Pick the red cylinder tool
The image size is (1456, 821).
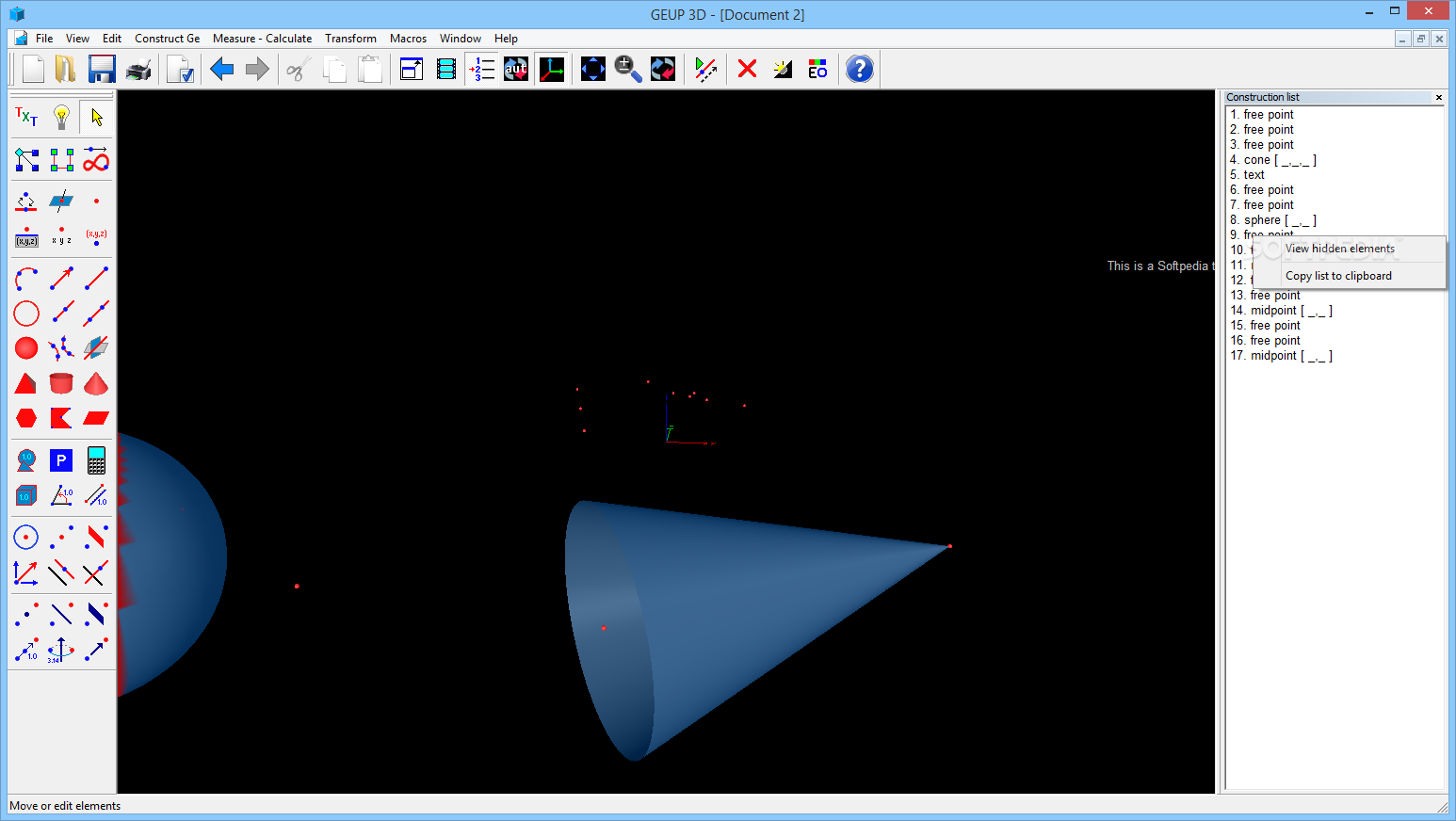click(61, 383)
